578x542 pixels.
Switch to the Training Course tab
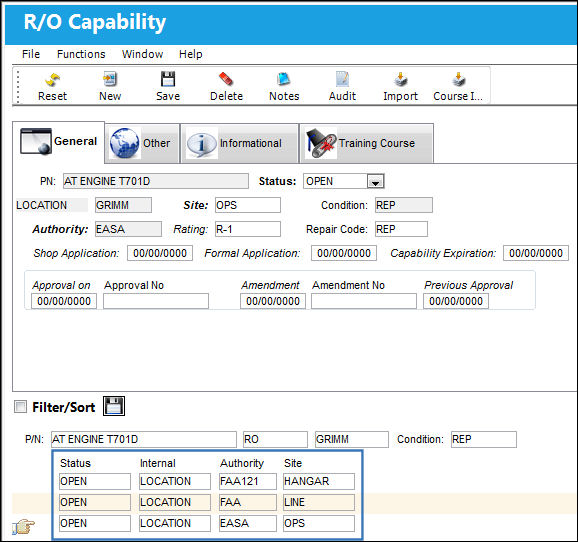(366, 143)
